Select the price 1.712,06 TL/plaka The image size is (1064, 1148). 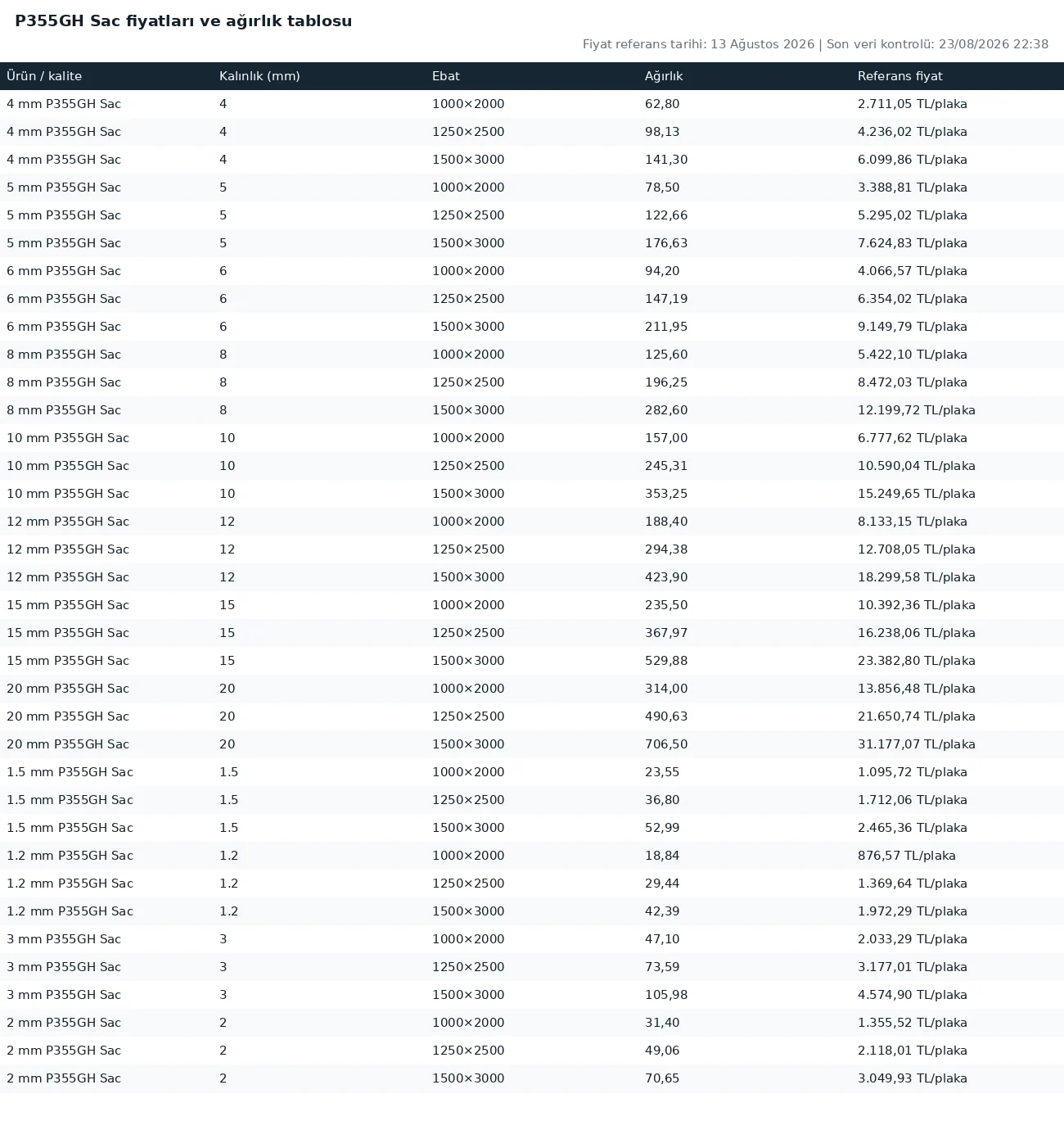(913, 800)
